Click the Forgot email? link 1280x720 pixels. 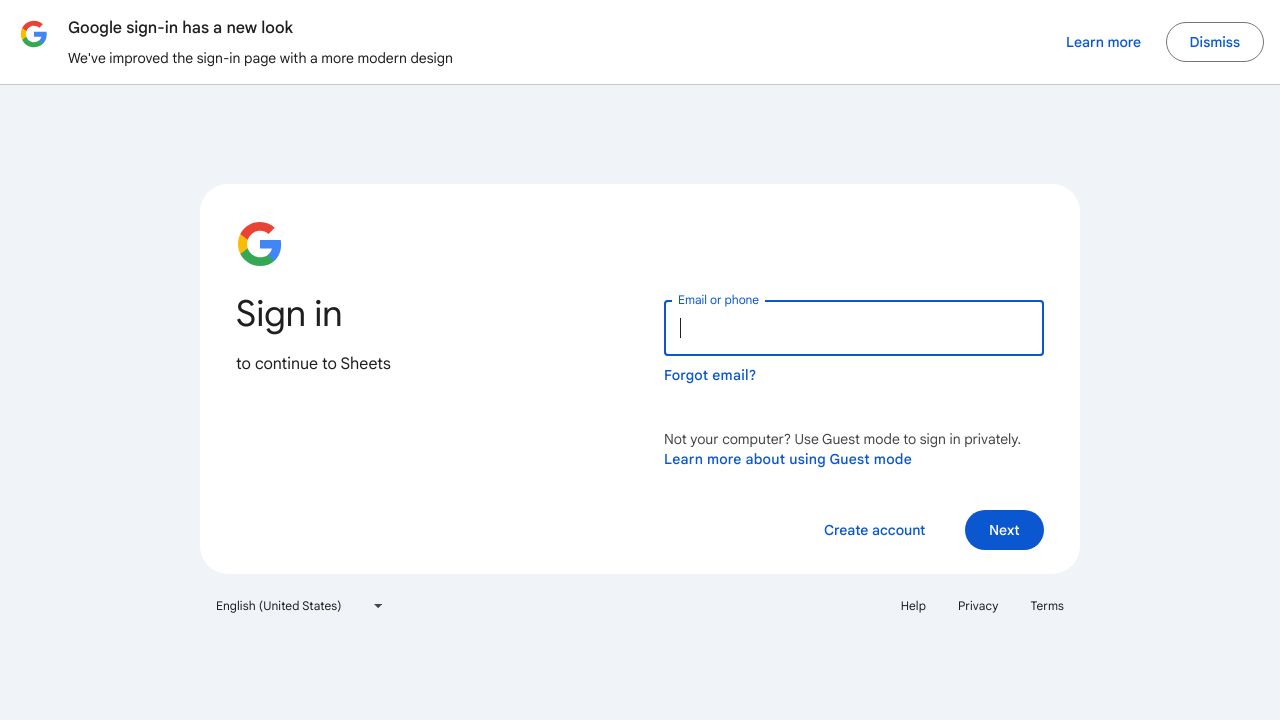coord(710,375)
